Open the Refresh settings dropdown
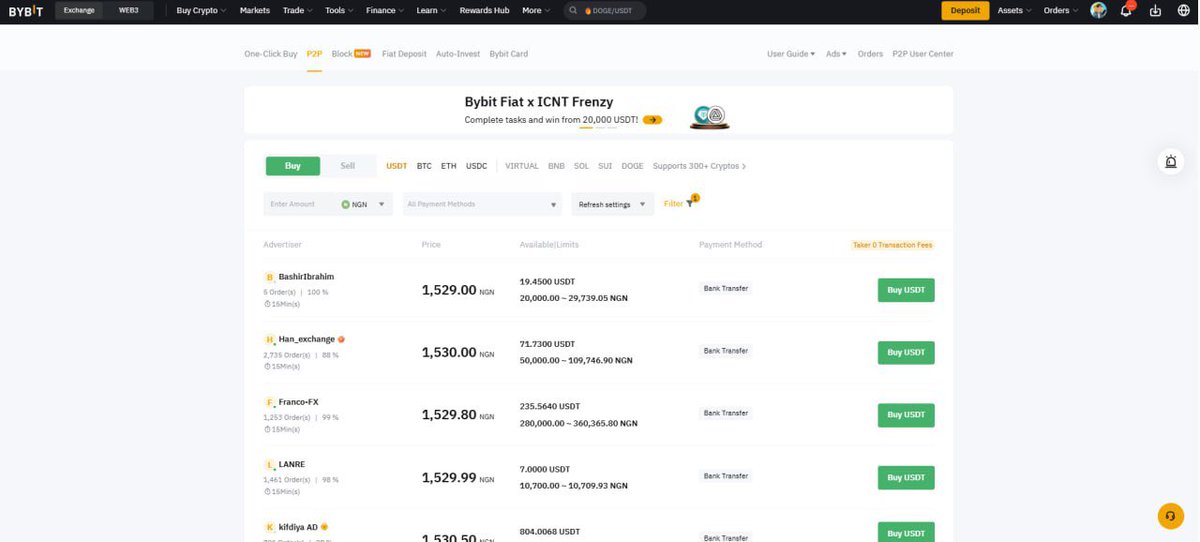The height and width of the screenshot is (542, 1200). point(613,204)
